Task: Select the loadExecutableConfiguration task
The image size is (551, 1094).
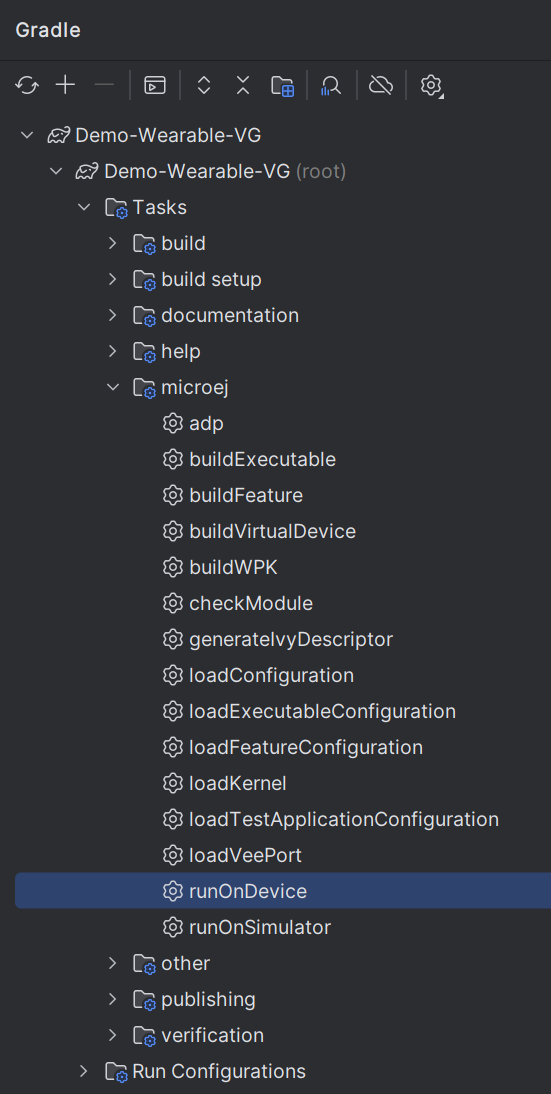Action: coord(322,712)
